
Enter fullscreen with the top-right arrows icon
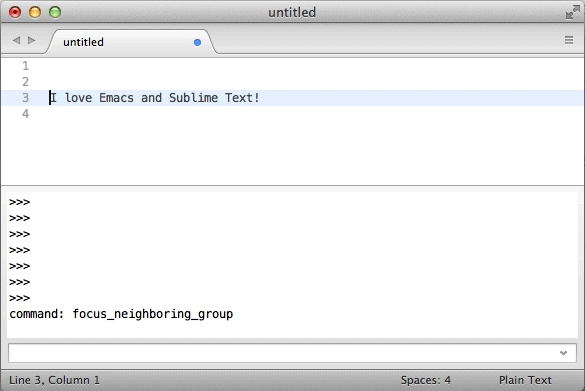tap(572, 12)
